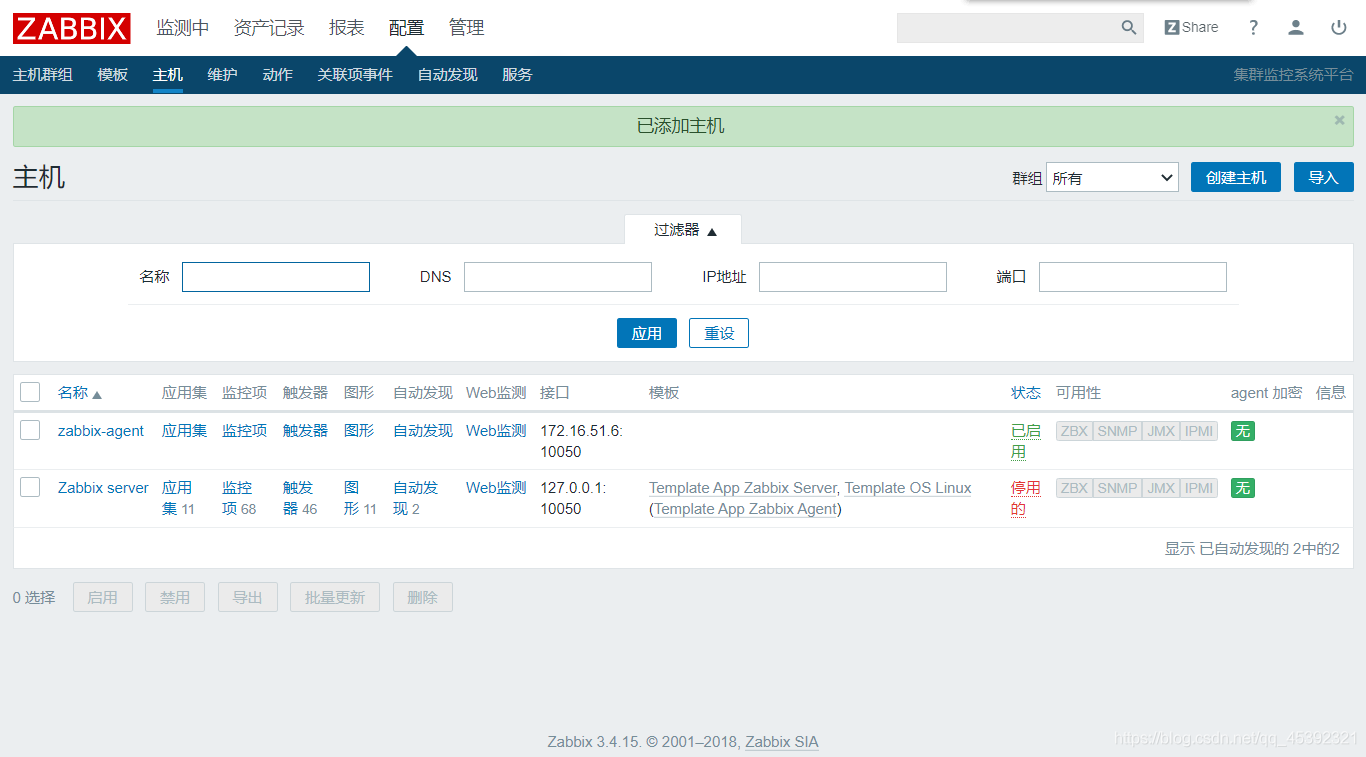Click the green 无 encryption badge for Zabbix server
This screenshot has height=757, width=1366.
tap(1243, 488)
